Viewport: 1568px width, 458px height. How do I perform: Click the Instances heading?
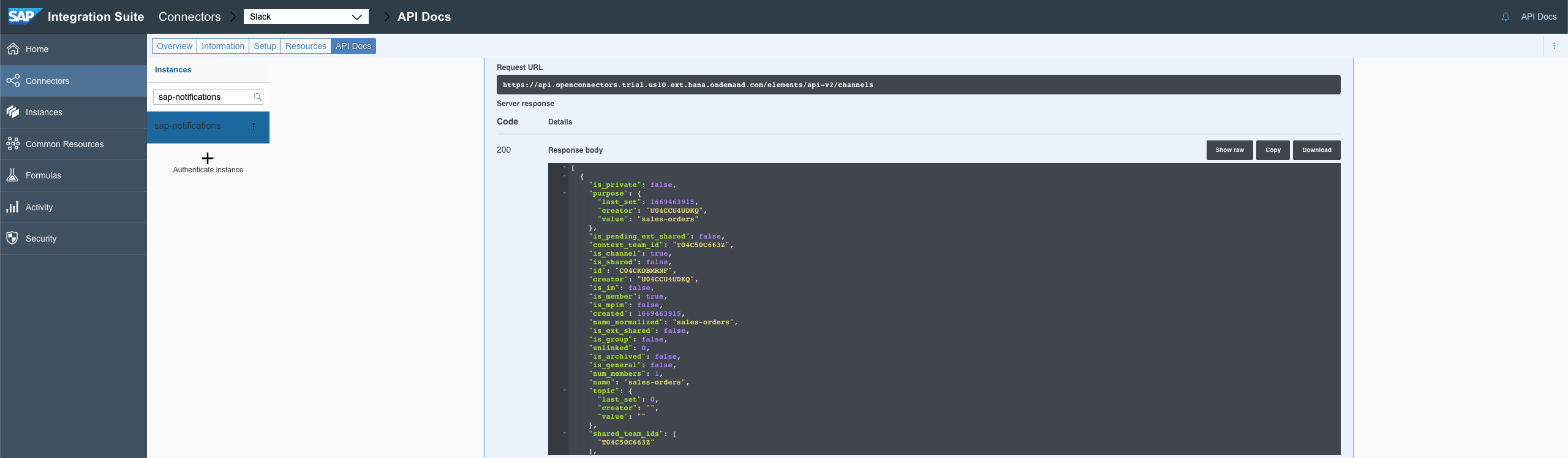pos(173,70)
